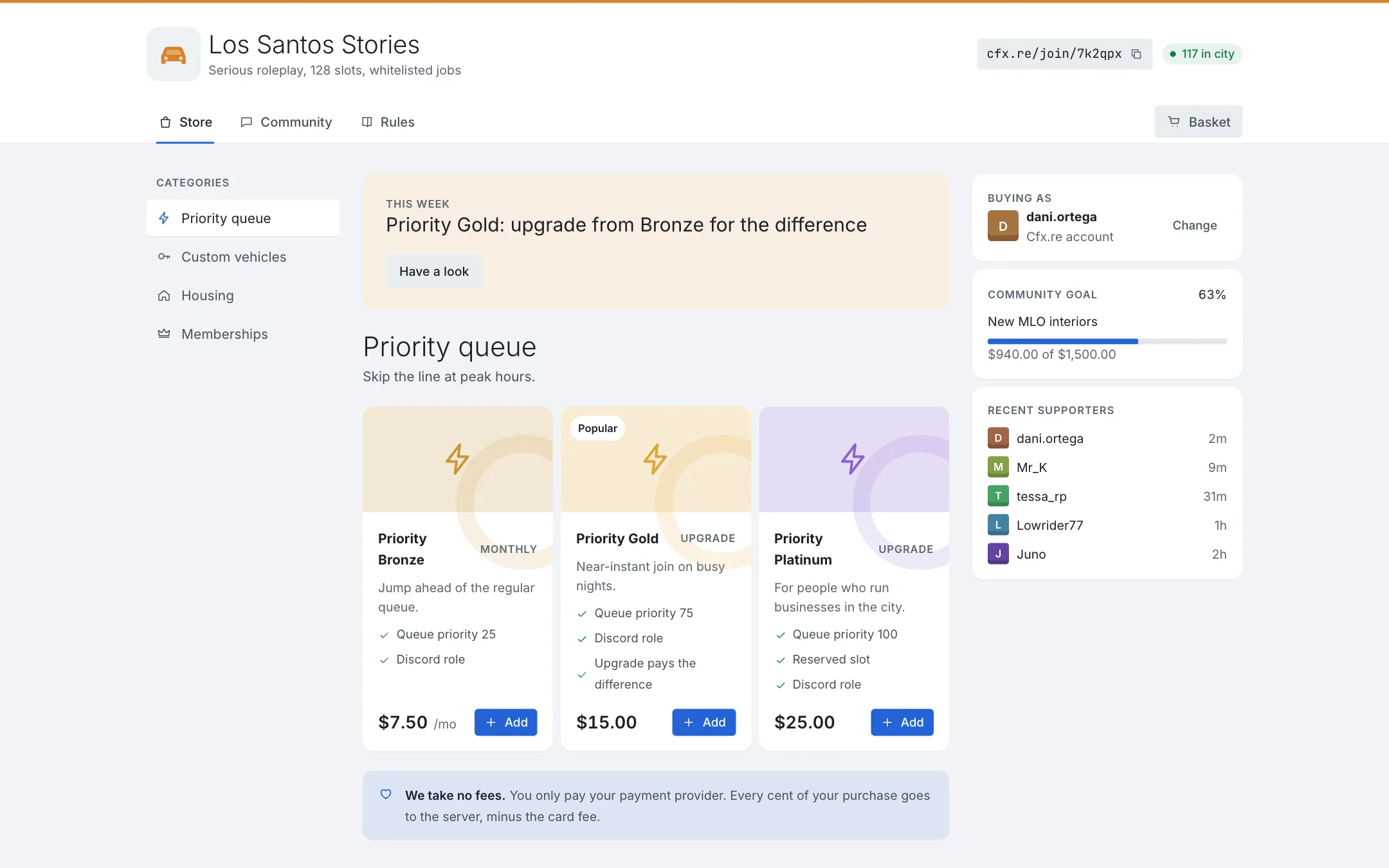Viewport: 1389px width, 868px height.
Task: Click dani.ortega avatar in Buying As card
Action: (1003, 226)
